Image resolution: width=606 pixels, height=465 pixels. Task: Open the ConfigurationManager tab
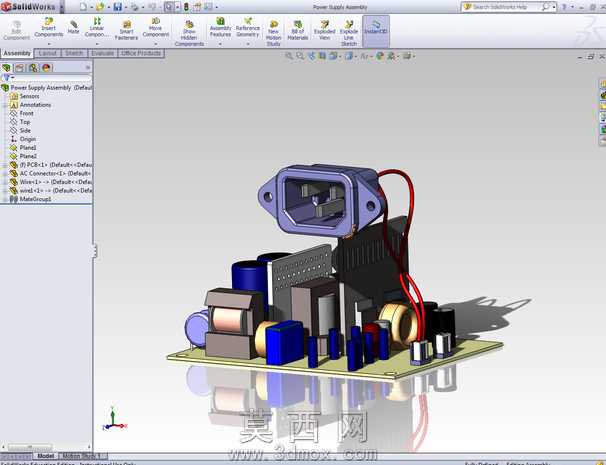pyautogui.click(x=33, y=68)
